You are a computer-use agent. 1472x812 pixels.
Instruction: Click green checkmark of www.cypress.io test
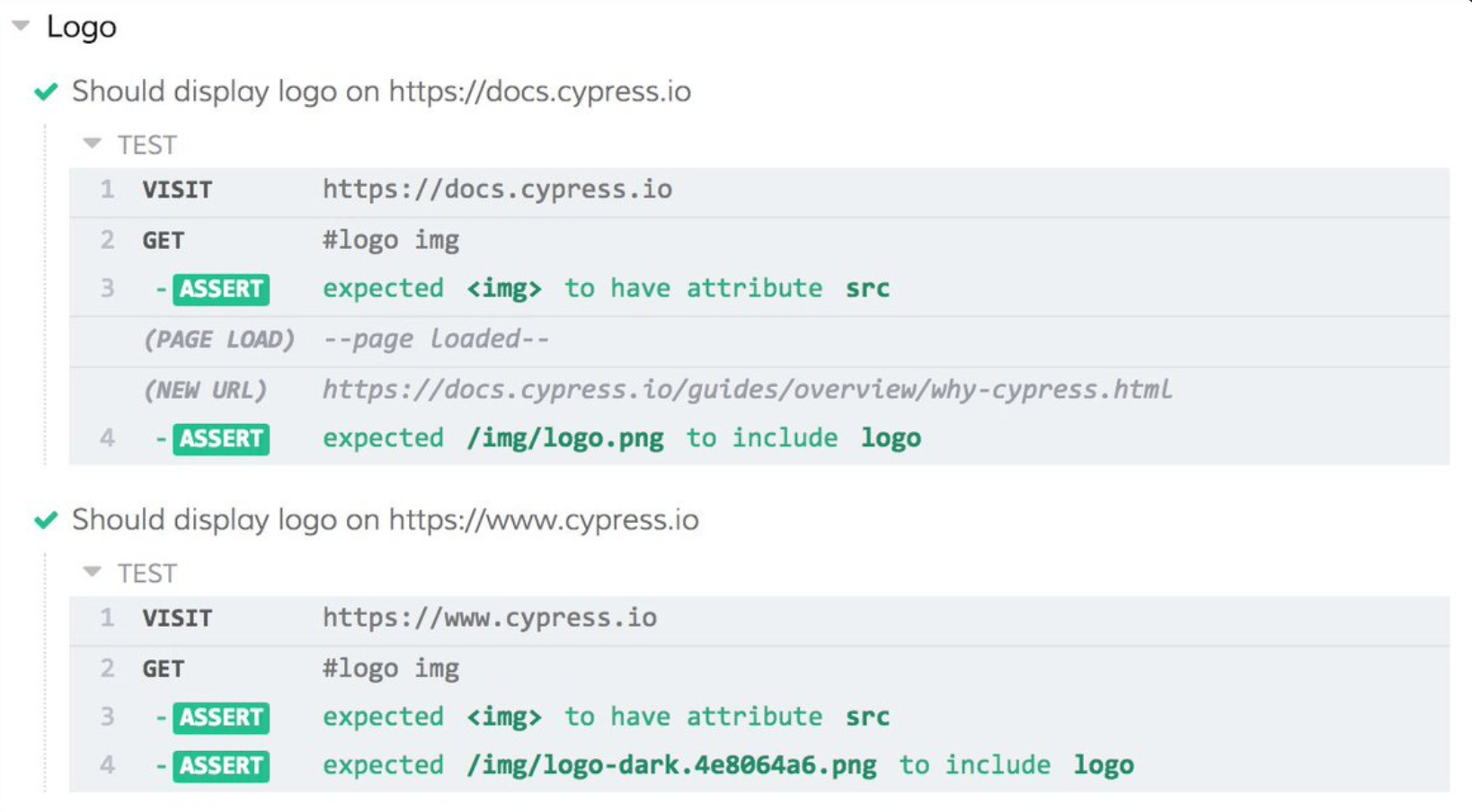[x=46, y=520]
